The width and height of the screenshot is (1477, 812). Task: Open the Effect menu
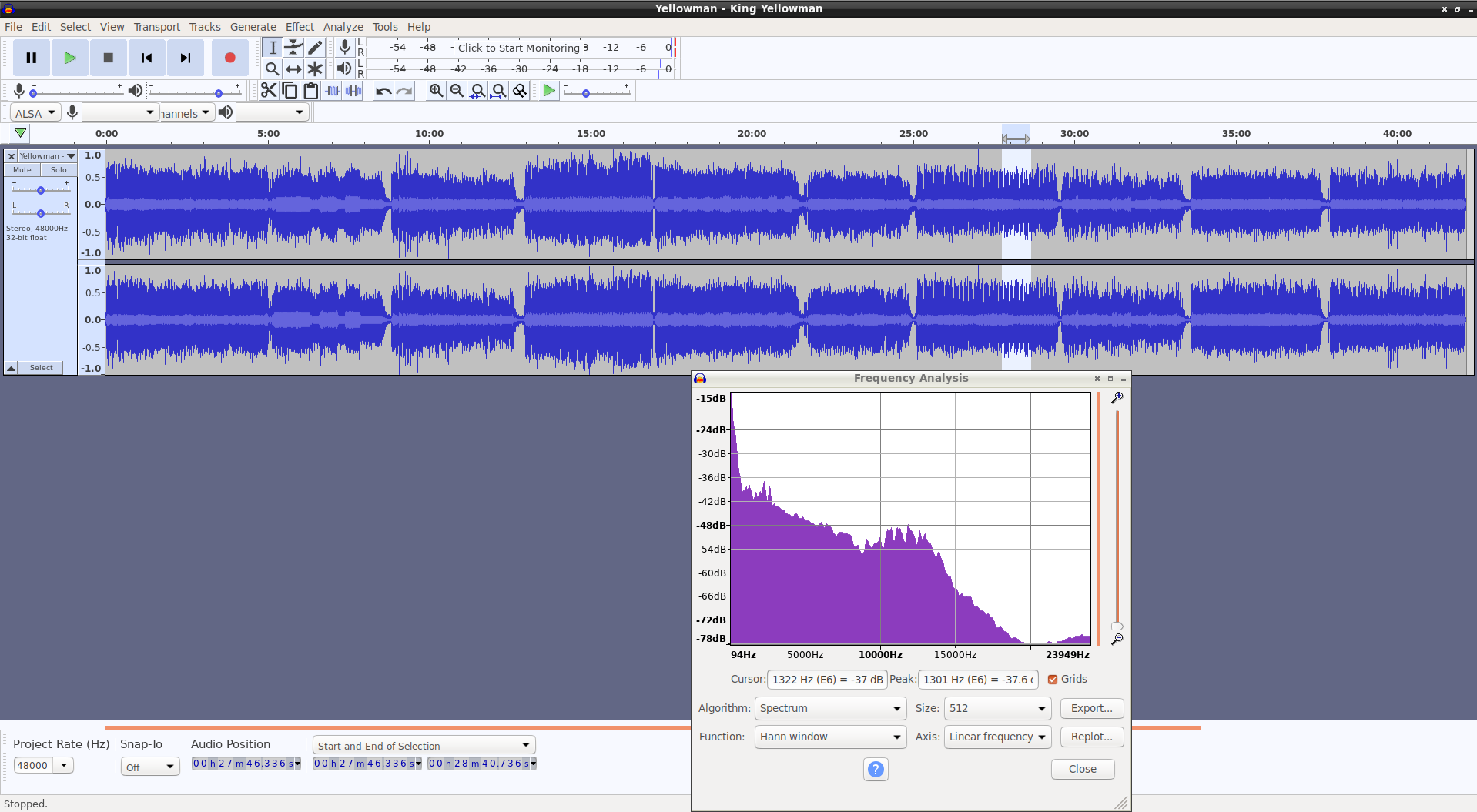pyautogui.click(x=300, y=27)
